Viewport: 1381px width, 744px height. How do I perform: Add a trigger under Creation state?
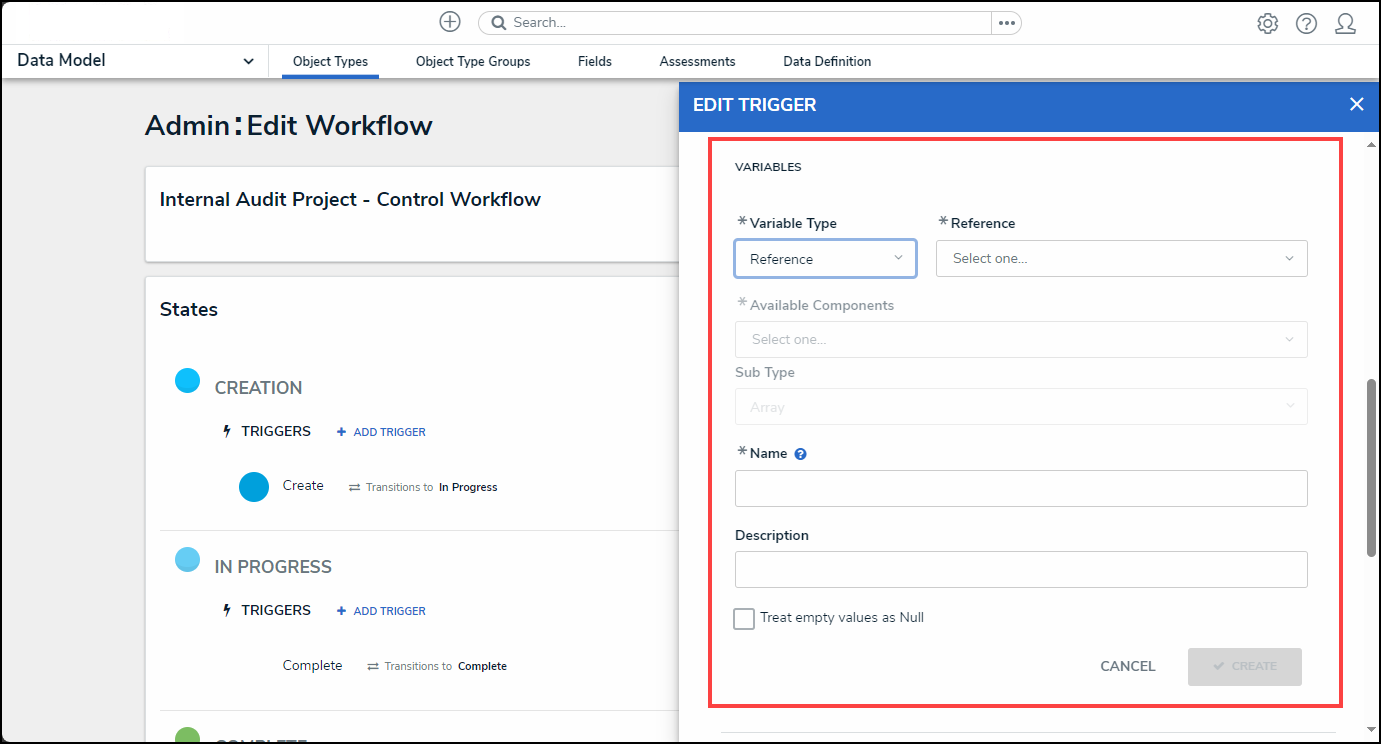(381, 432)
